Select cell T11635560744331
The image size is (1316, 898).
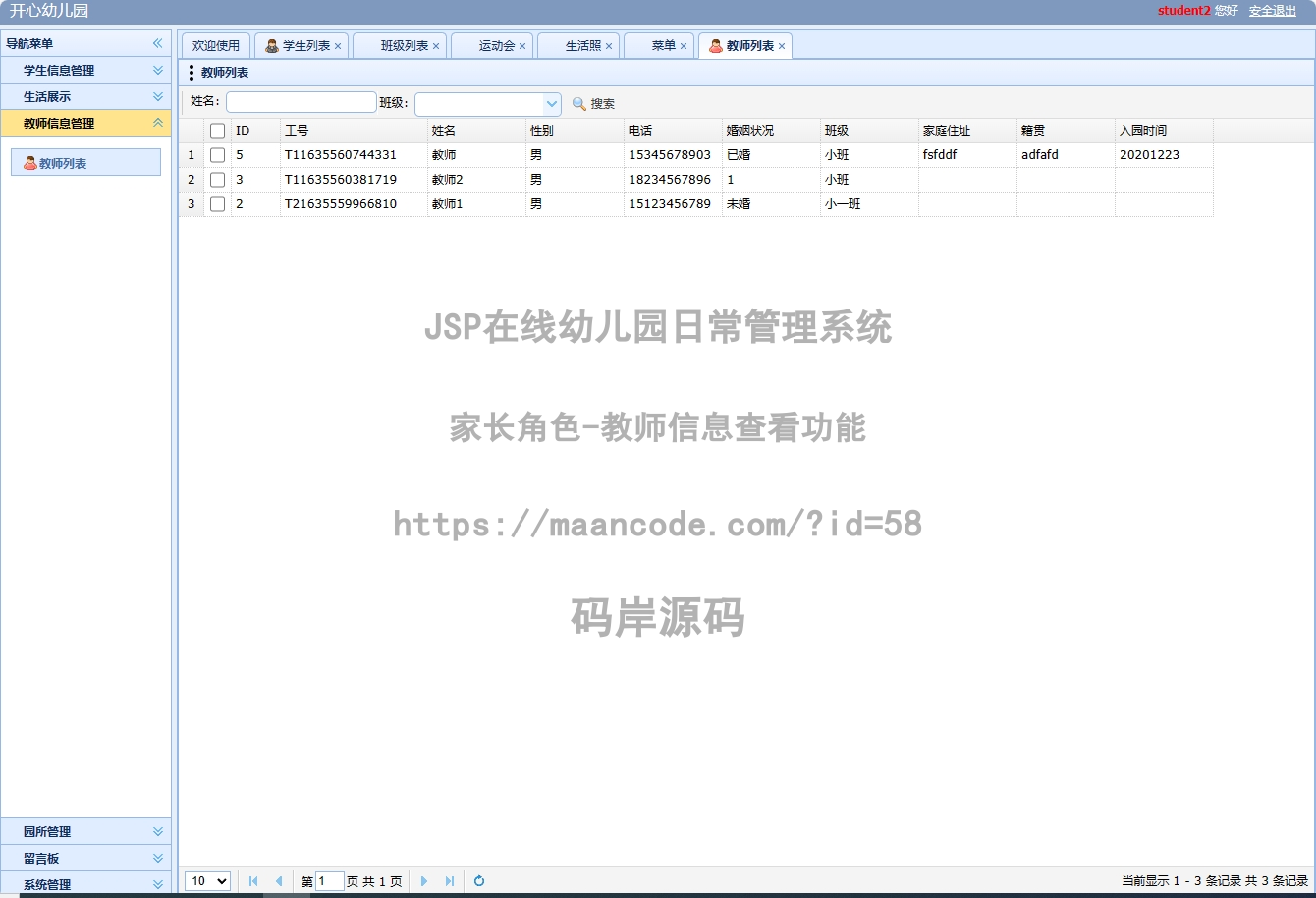[x=354, y=155]
